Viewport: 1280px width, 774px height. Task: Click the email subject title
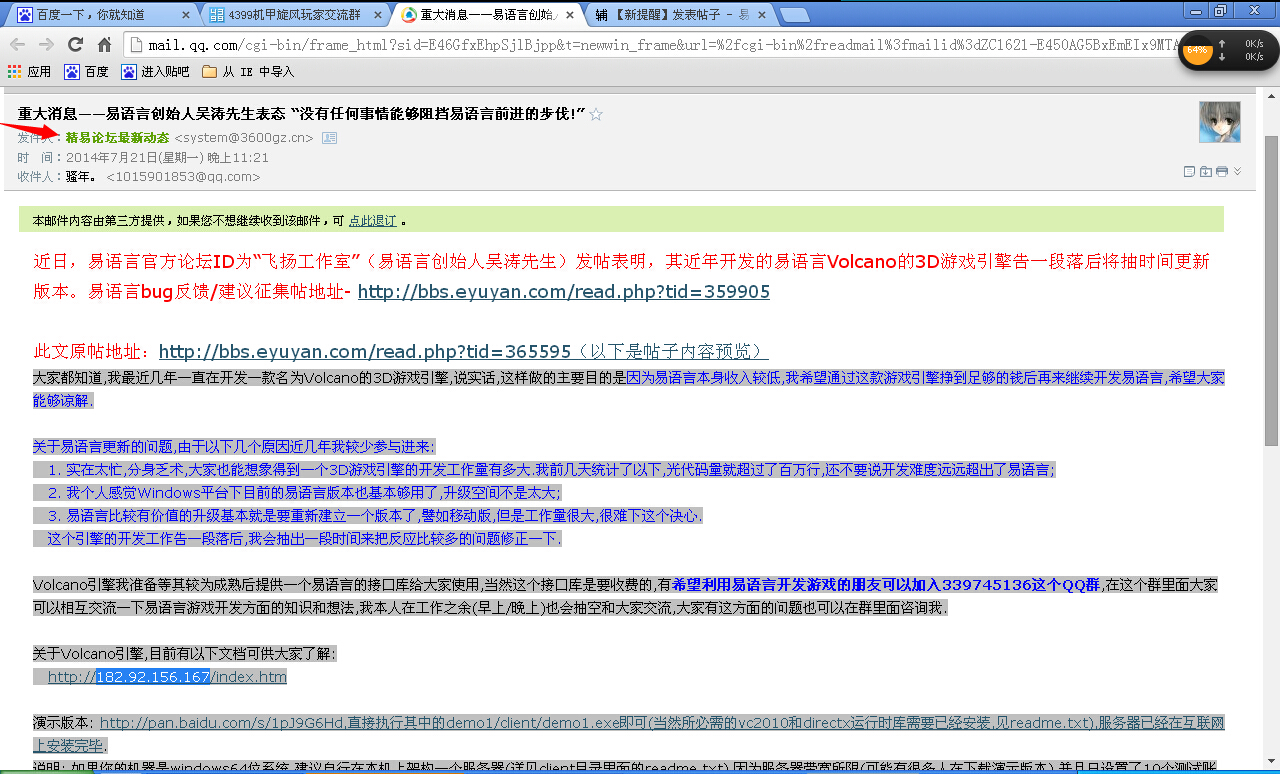(302, 113)
